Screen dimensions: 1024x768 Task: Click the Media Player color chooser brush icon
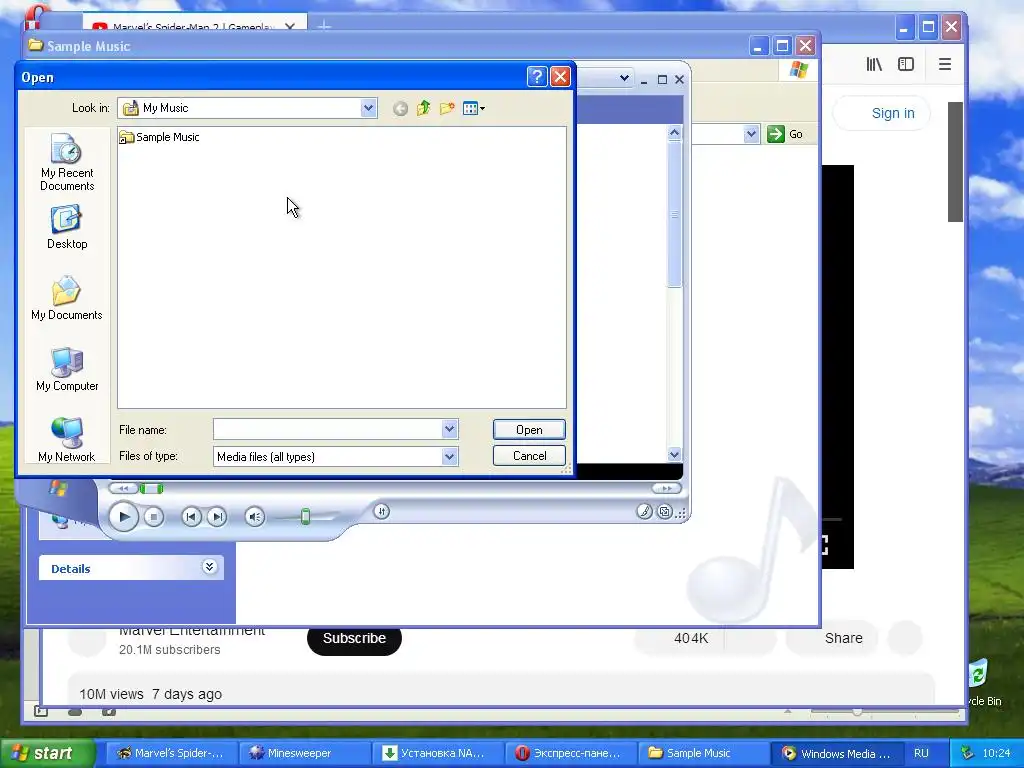pos(644,512)
